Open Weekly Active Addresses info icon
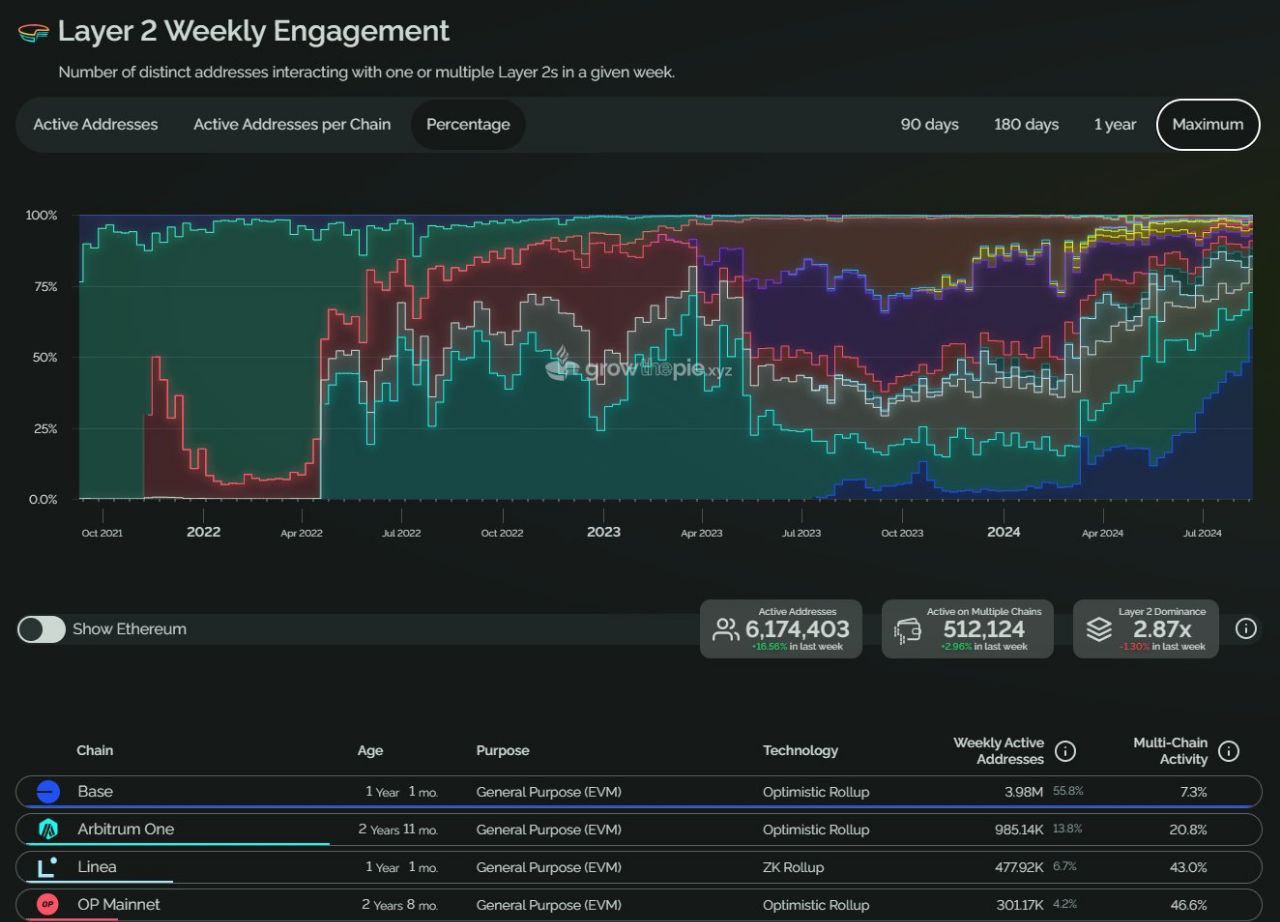 (x=1066, y=751)
